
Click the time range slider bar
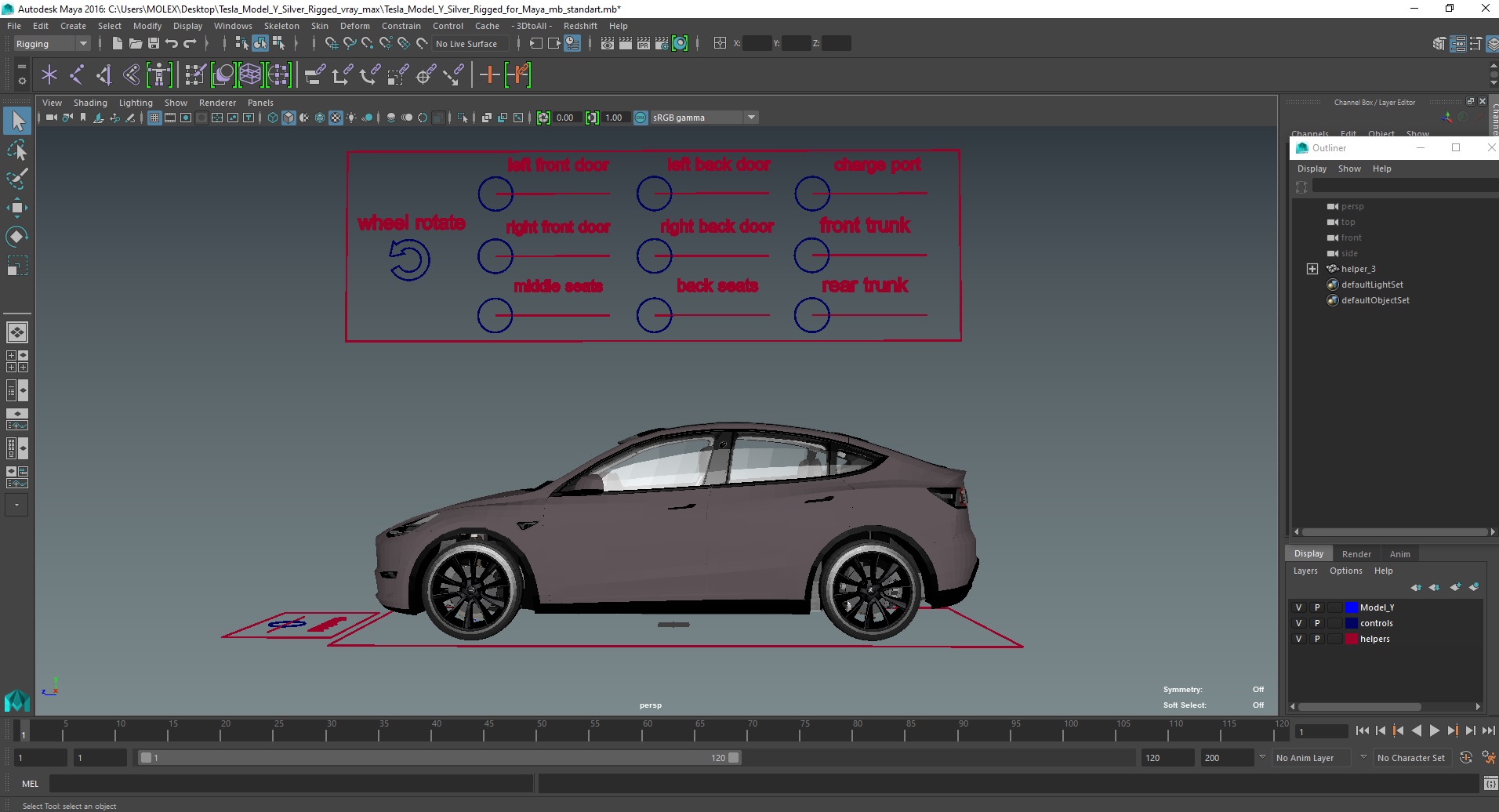pos(439,758)
